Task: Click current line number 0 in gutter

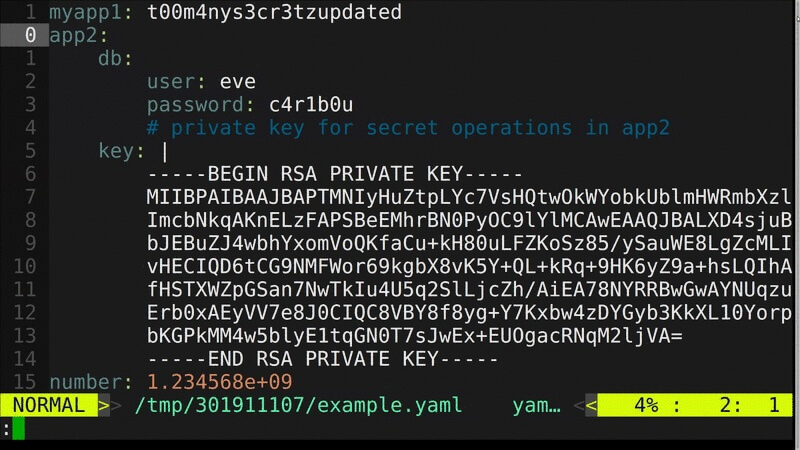Action: click(x=31, y=36)
